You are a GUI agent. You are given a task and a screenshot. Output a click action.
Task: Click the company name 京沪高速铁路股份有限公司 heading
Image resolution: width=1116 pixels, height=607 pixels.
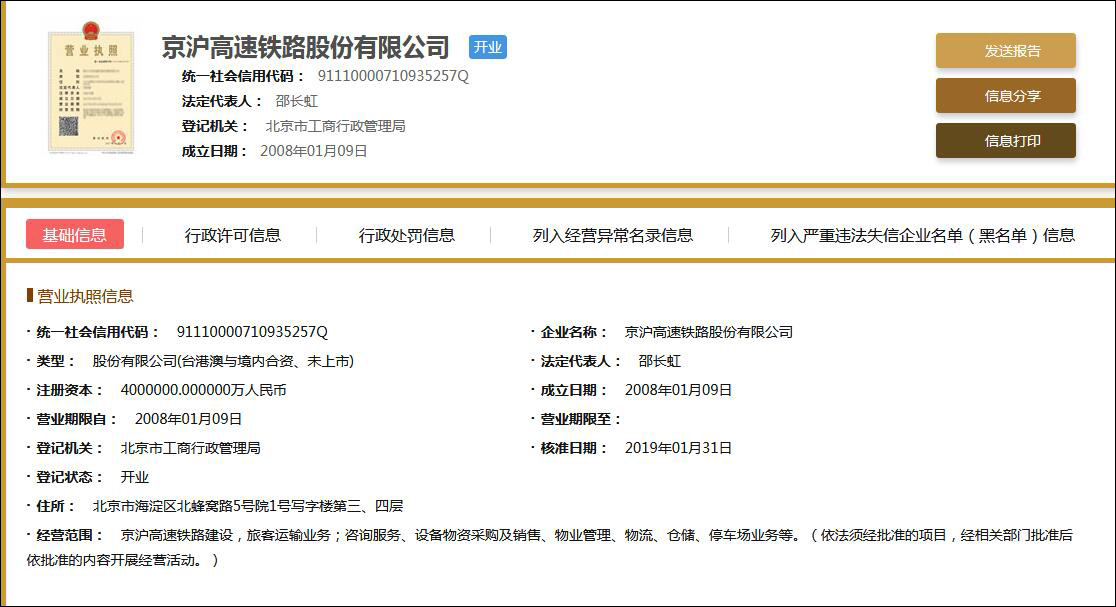tap(305, 45)
